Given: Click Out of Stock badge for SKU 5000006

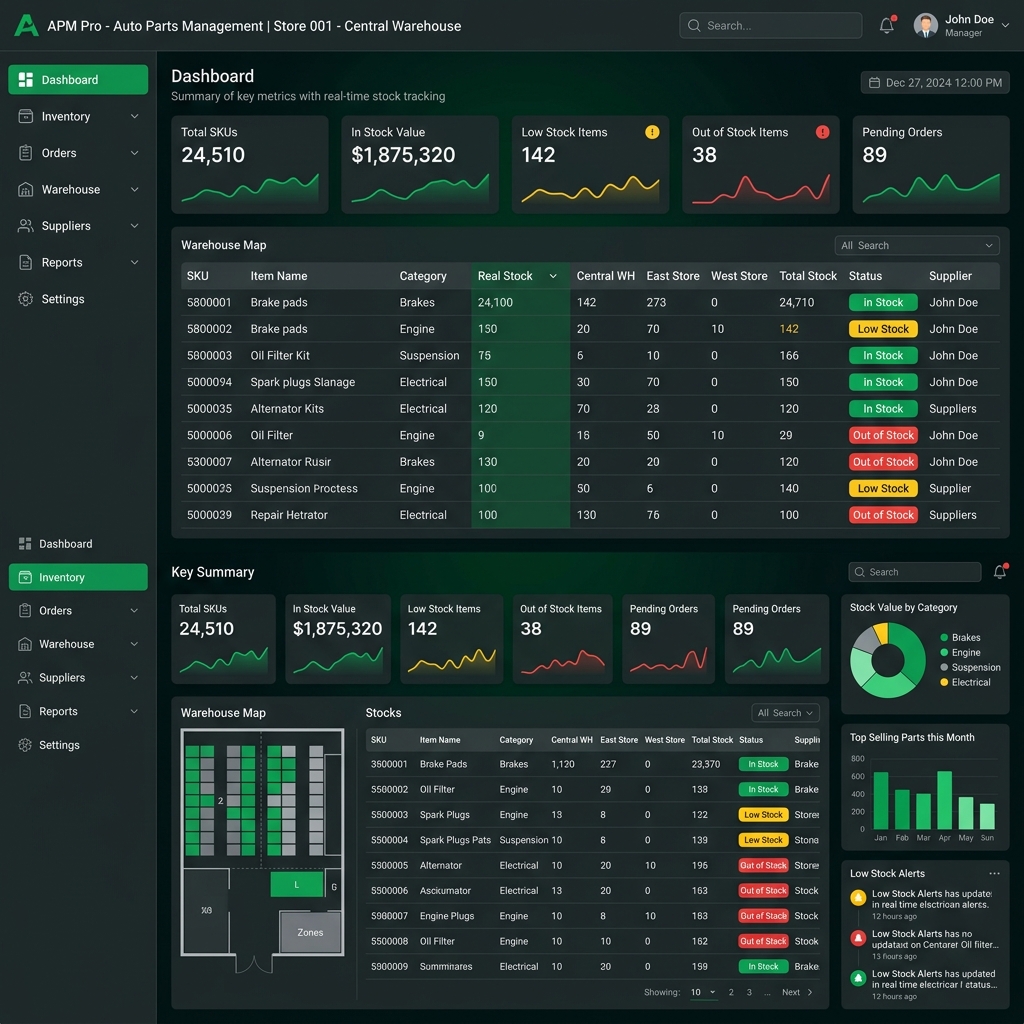Looking at the screenshot, I should (883, 436).
